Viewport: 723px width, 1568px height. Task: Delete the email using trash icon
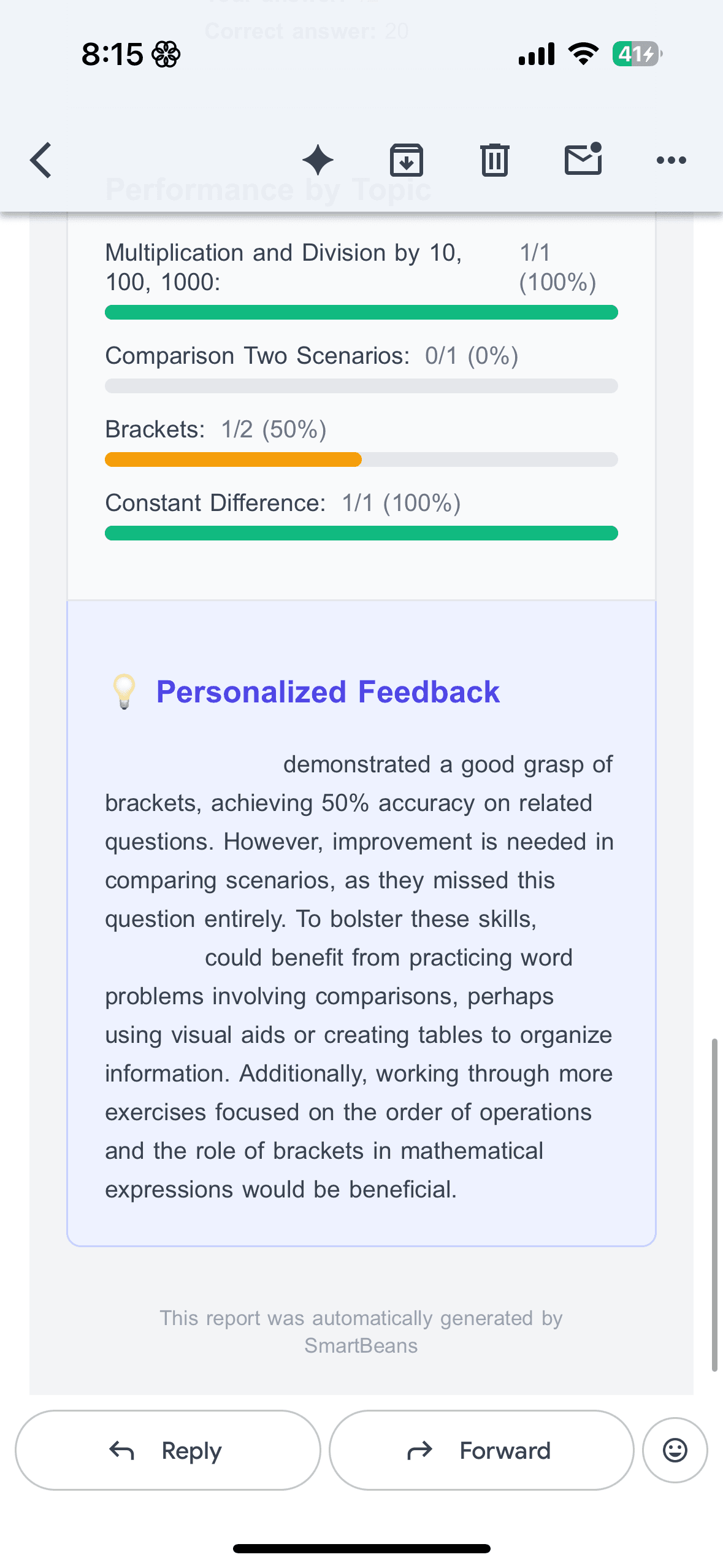coord(494,160)
